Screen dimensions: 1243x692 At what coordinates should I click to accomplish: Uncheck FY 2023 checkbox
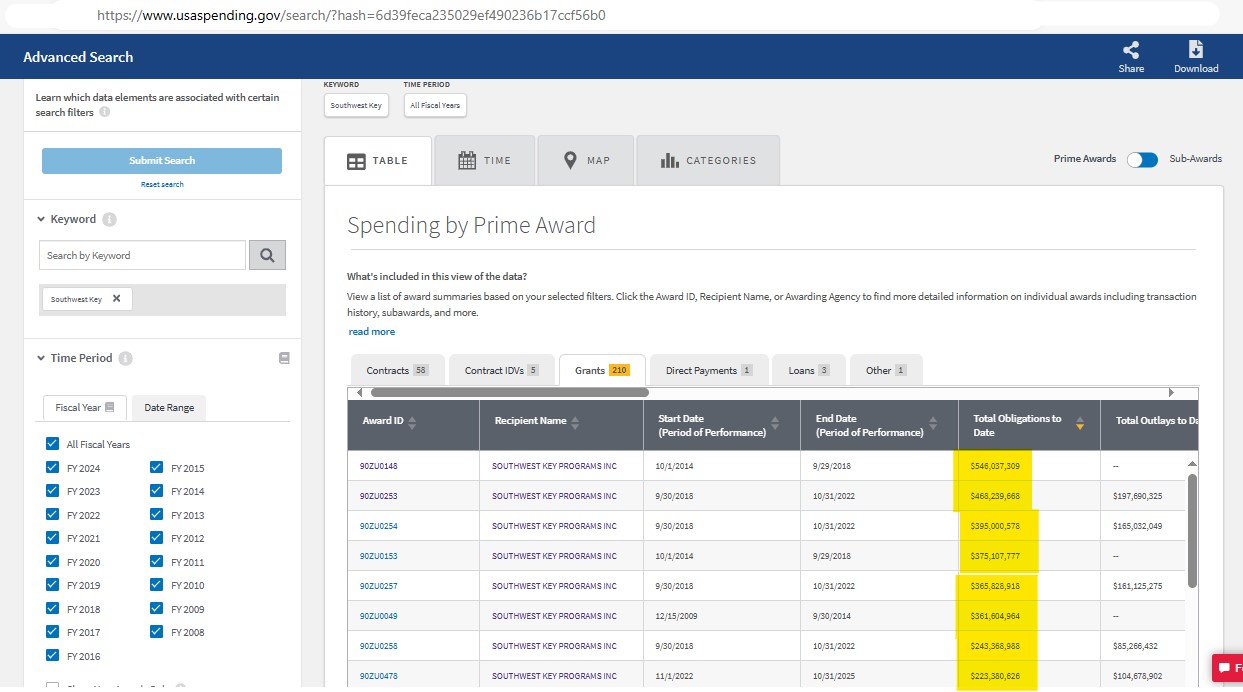click(52, 491)
